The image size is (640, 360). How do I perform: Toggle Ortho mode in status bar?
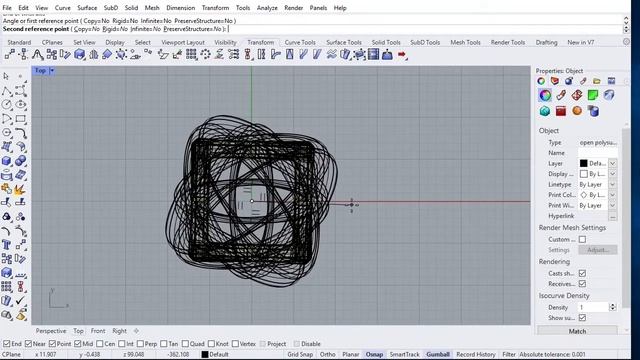tap(327, 354)
